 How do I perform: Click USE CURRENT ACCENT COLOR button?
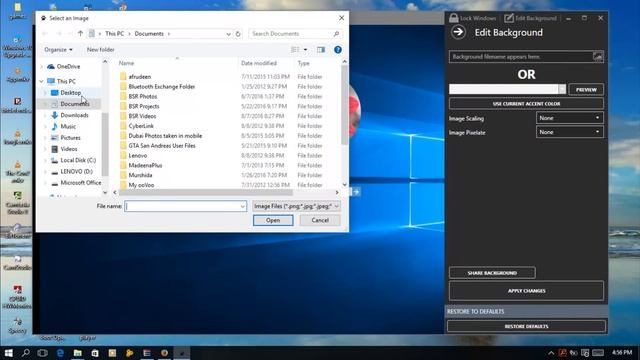pos(526,104)
